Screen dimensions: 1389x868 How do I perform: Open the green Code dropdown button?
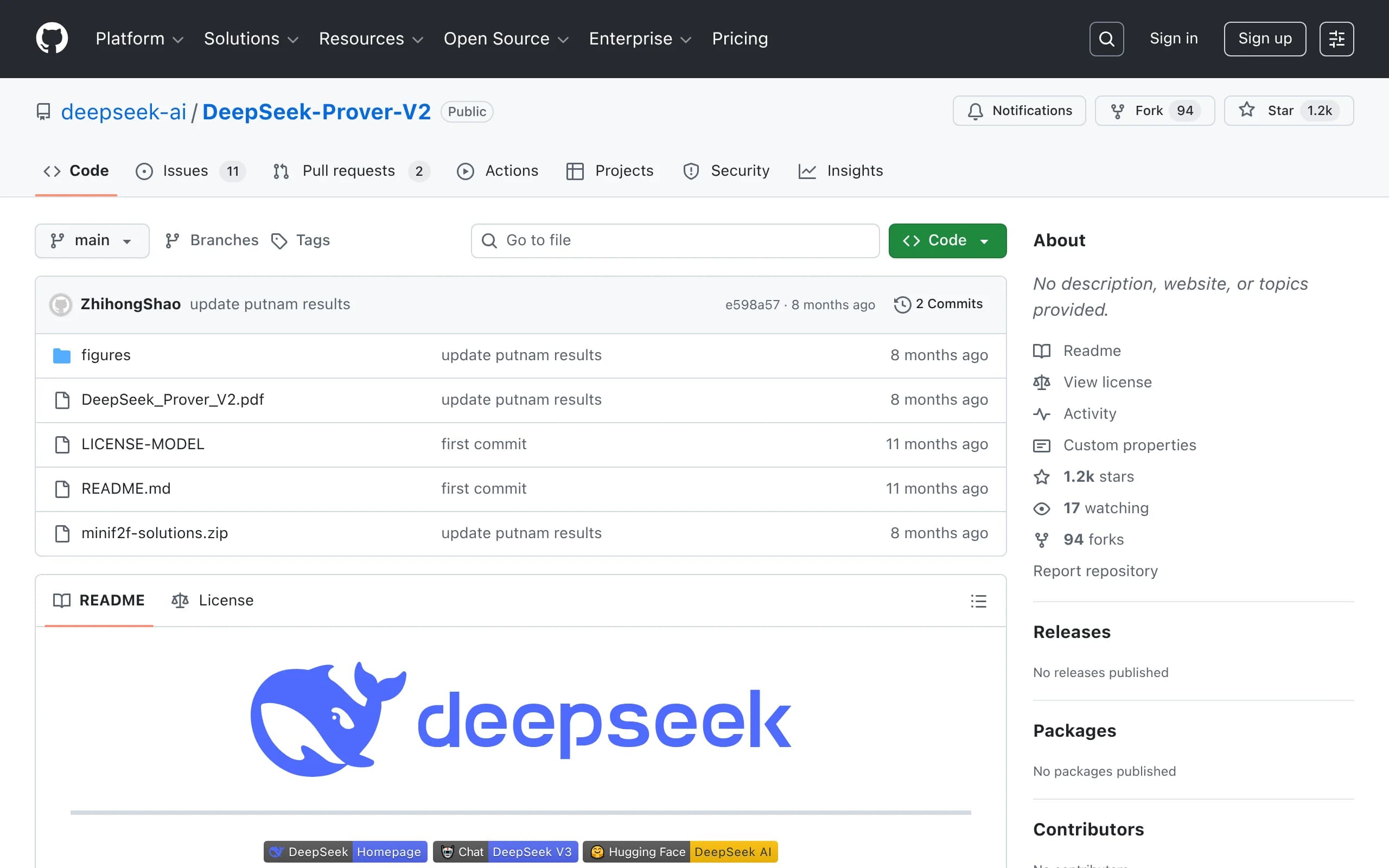coord(947,241)
